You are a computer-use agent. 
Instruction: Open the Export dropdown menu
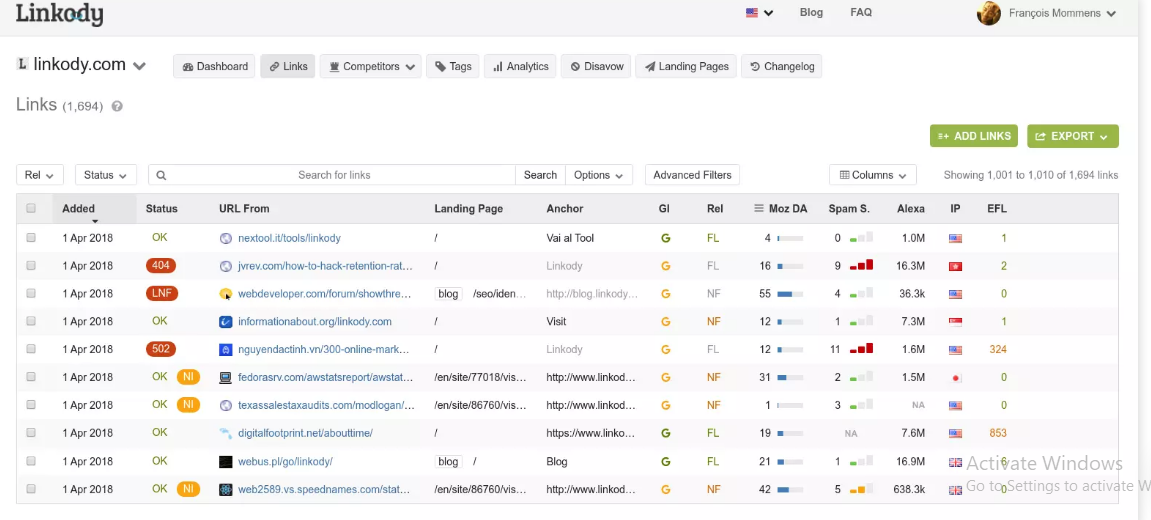click(1072, 136)
